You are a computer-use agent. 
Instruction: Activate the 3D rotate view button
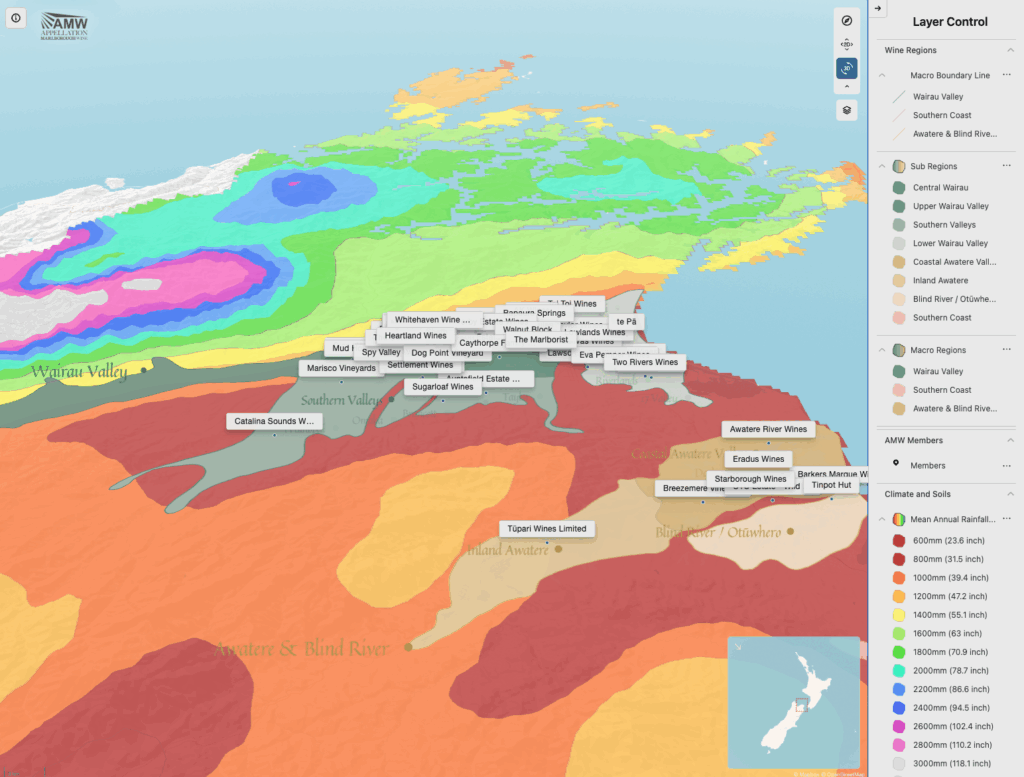click(846, 68)
